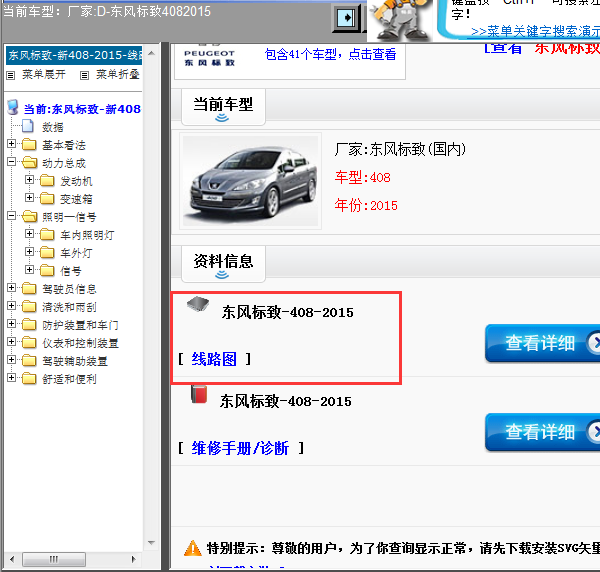Image resolution: width=600 pixels, height=572 pixels.
Task: Click the computer icon beside 当前:东风标致-新408
Action: pyautogui.click(x=13, y=108)
